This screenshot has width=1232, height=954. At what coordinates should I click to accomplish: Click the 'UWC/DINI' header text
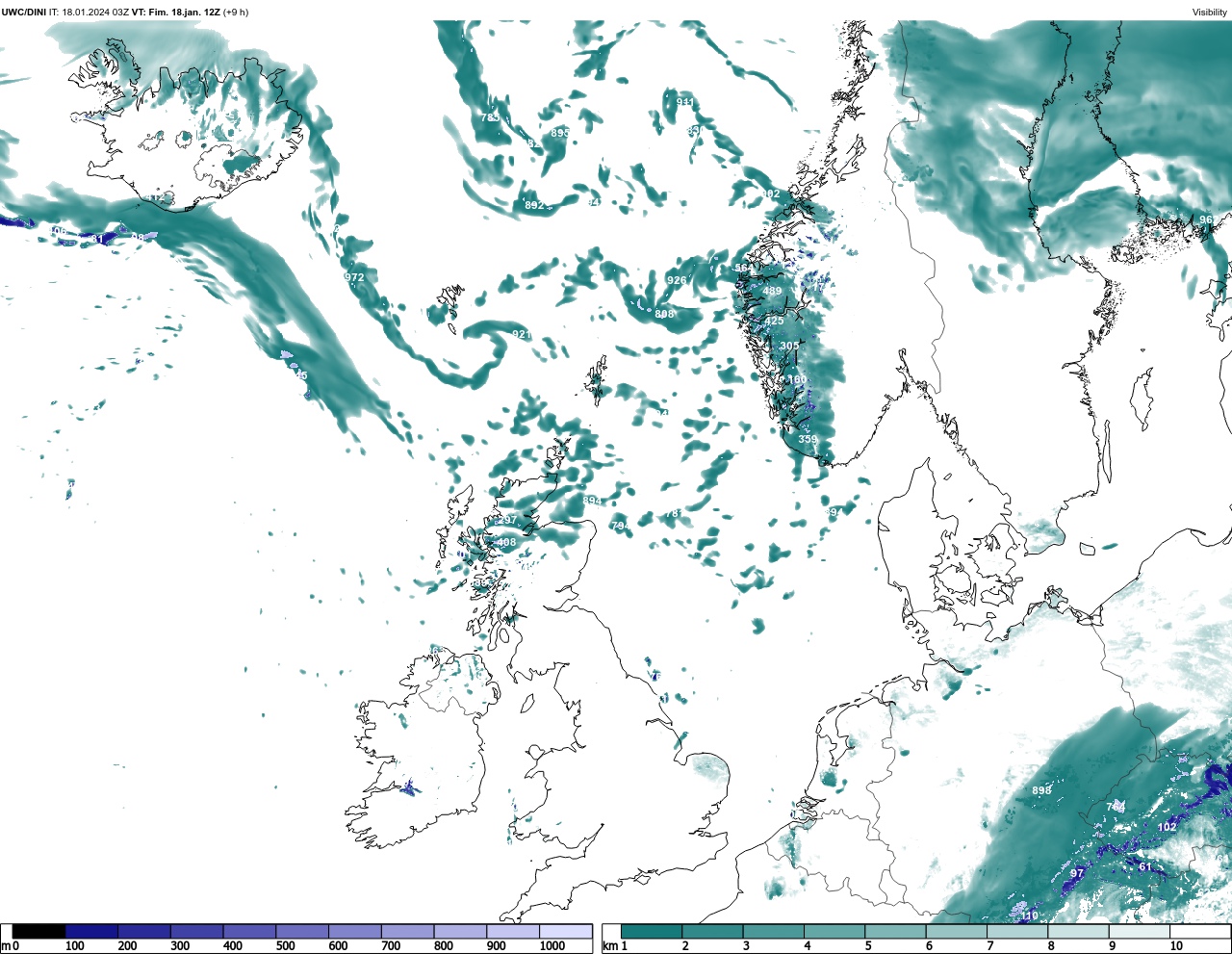23,12
